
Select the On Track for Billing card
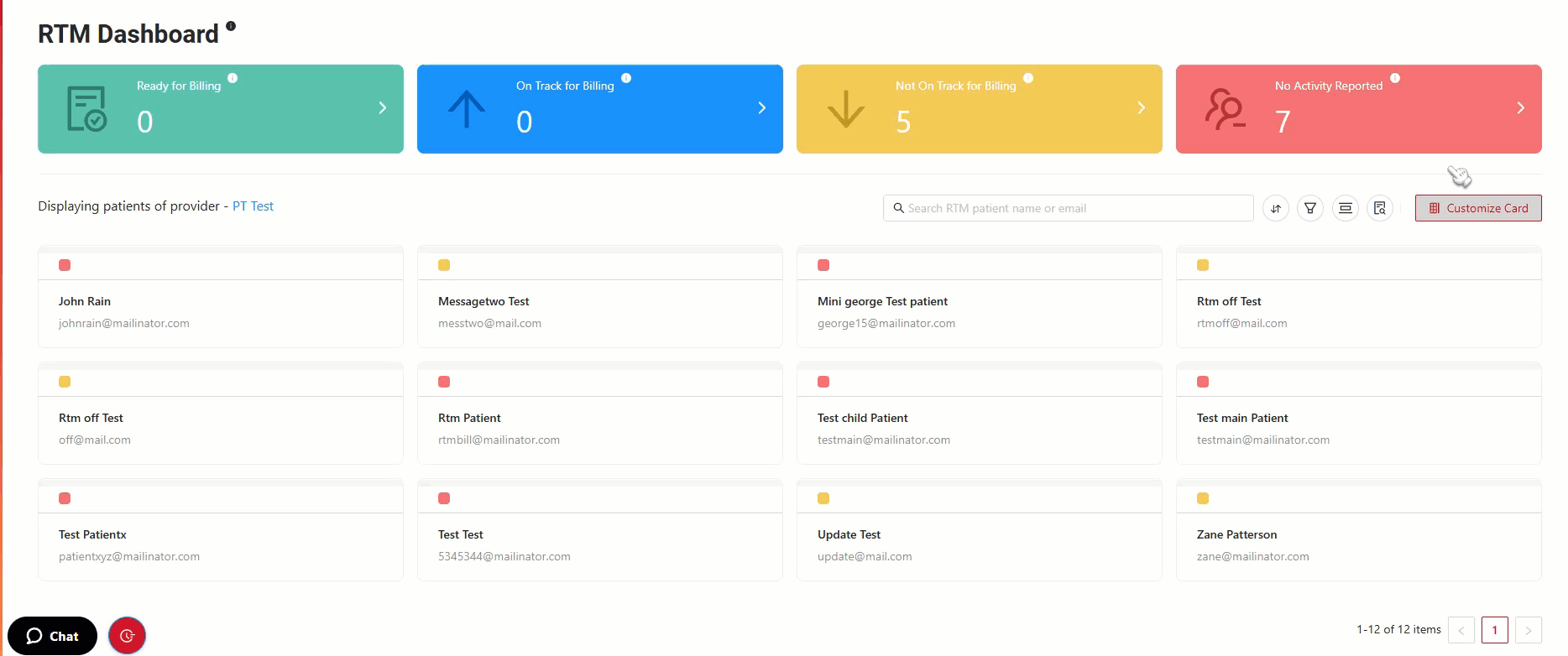tap(599, 109)
